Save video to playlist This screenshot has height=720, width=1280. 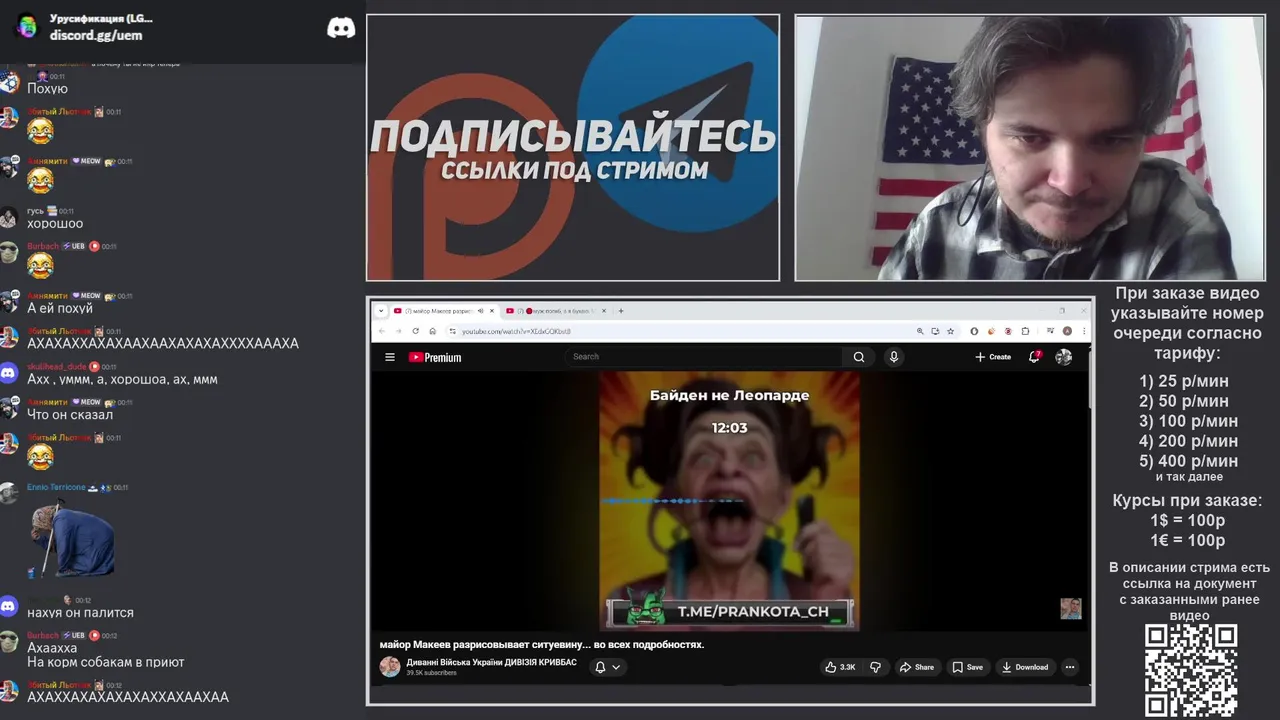point(967,667)
